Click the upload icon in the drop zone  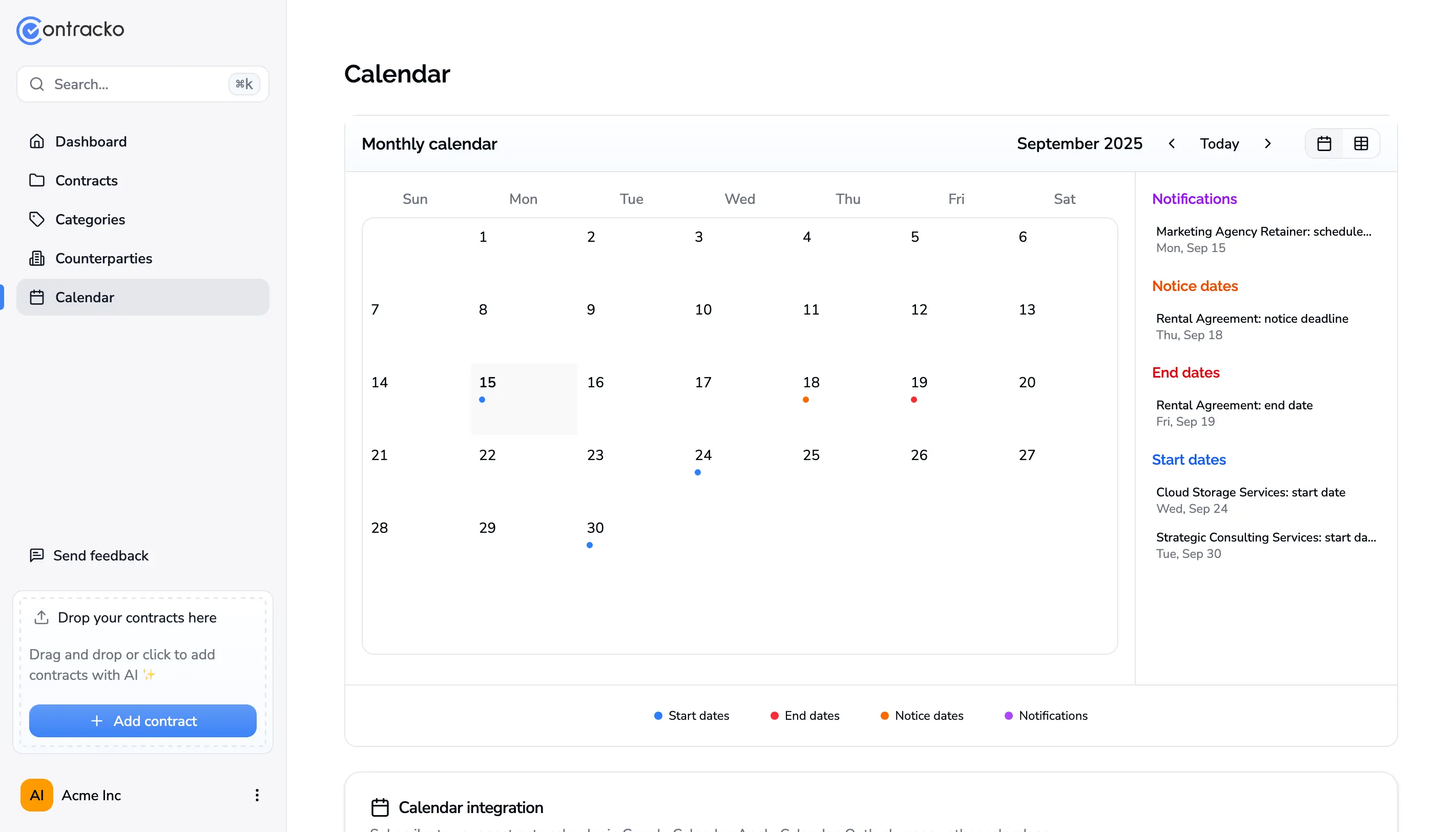40,617
